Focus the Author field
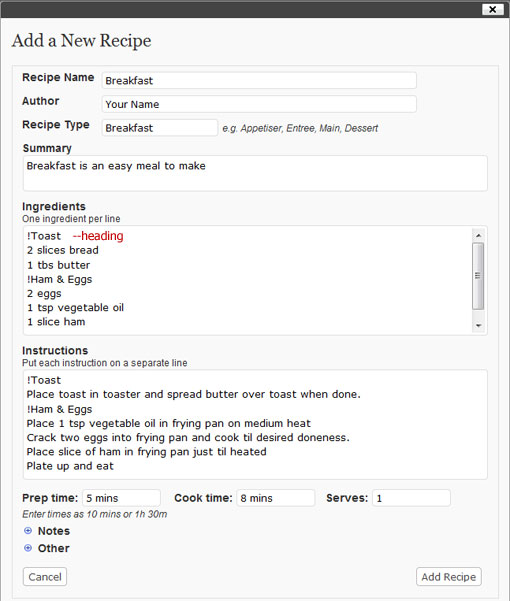 (259, 104)
